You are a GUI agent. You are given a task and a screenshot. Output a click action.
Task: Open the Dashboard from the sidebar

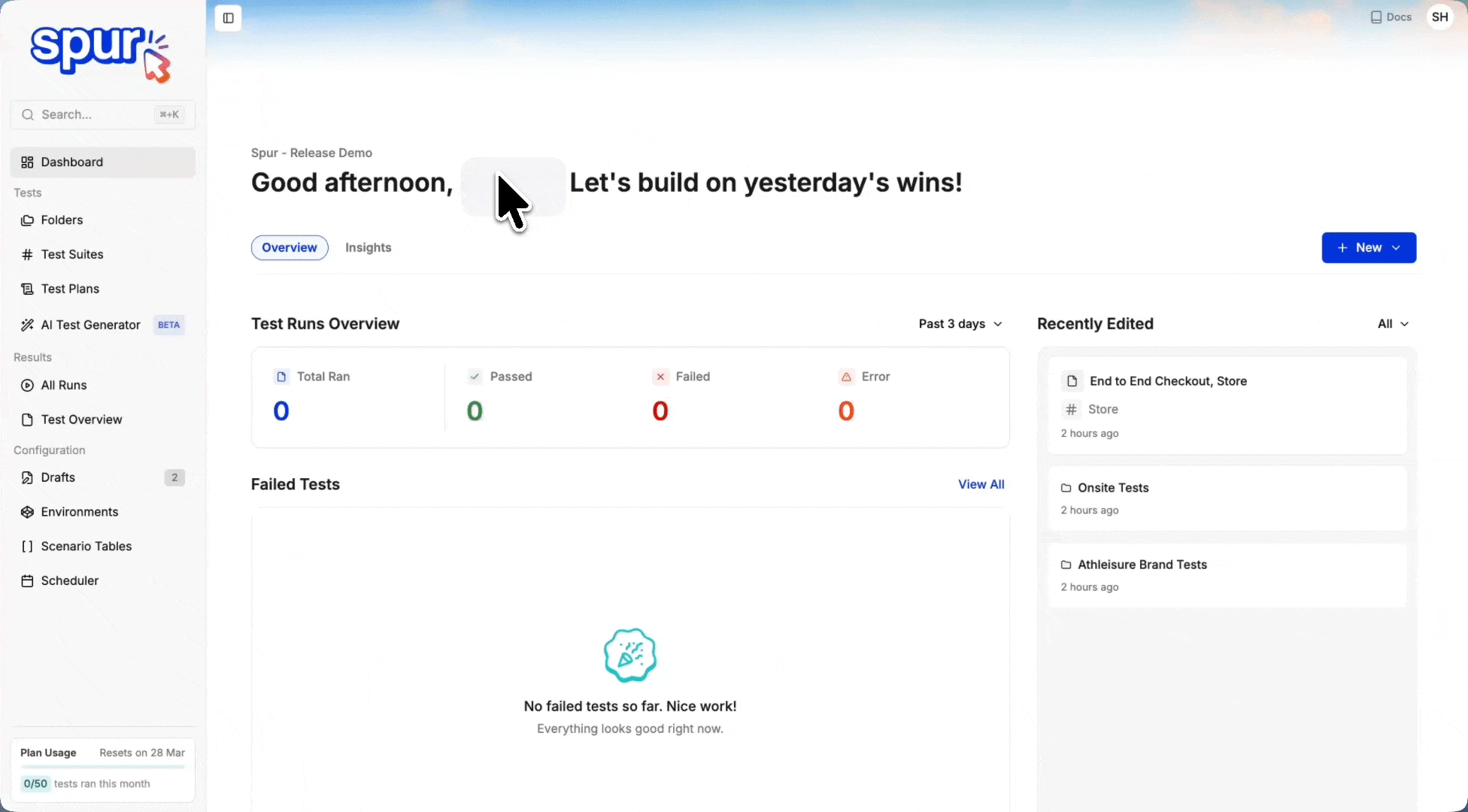71,162
